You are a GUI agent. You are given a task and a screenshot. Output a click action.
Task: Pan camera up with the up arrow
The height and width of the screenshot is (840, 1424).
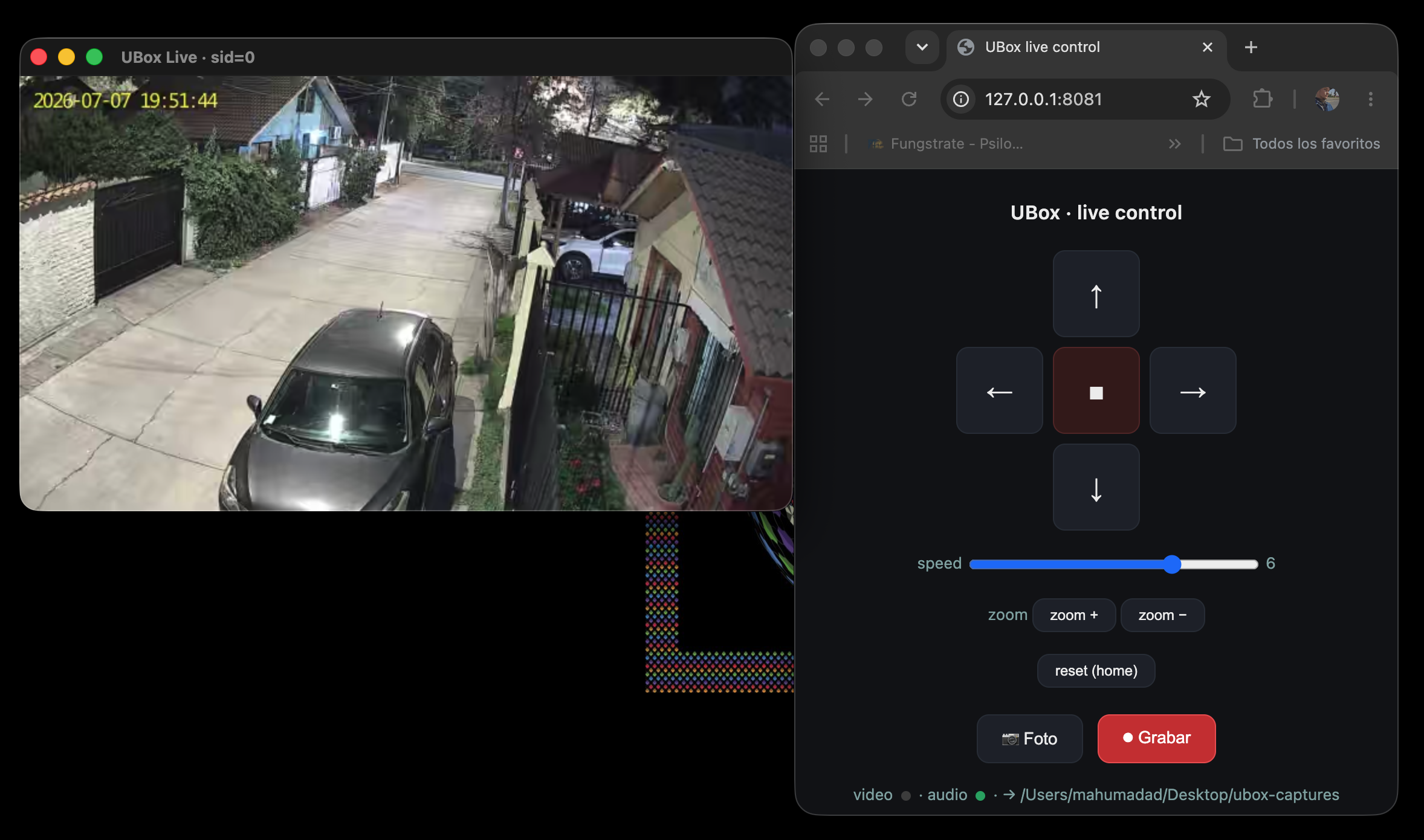(x=1096, y=294)
